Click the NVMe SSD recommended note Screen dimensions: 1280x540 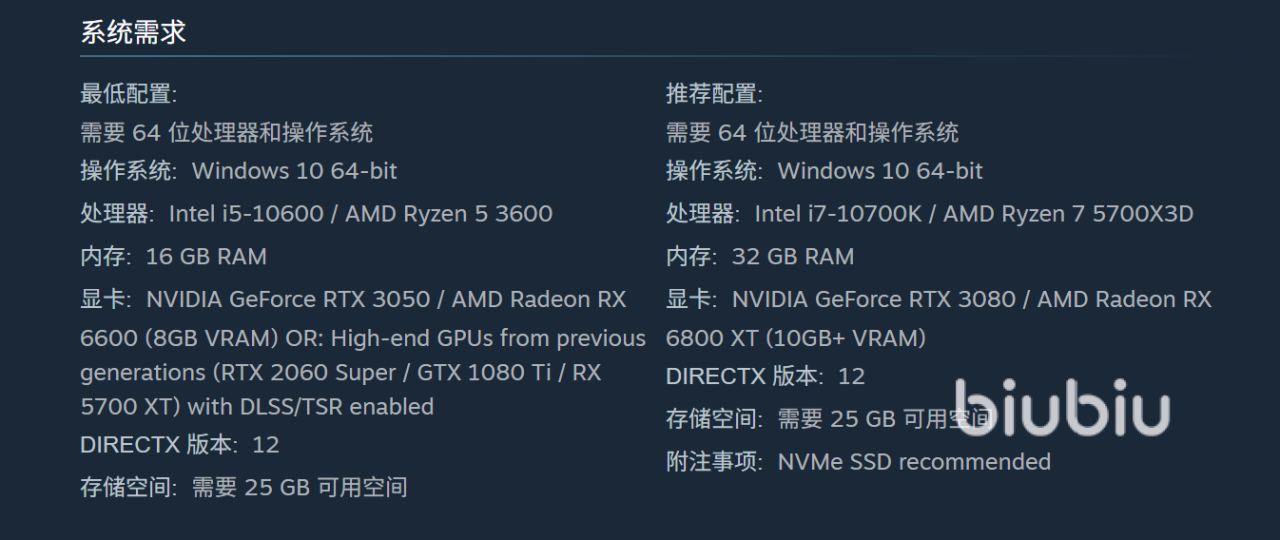click(x=858, y=462)
